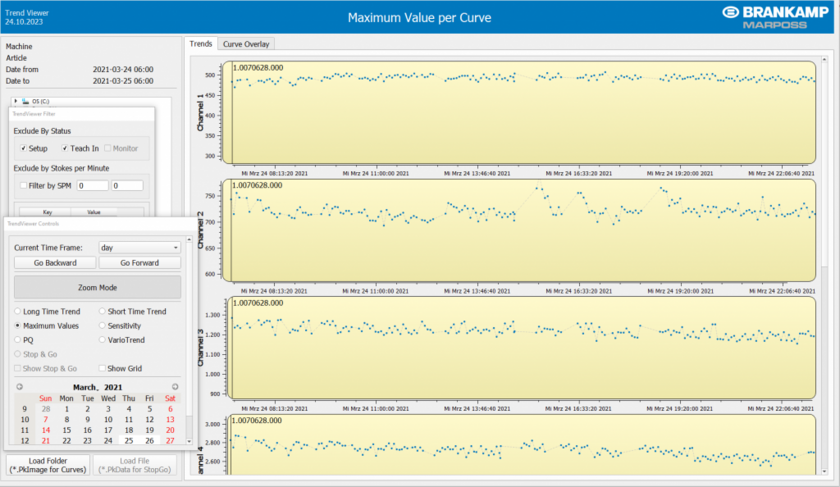Click the OS (C:) drive icon
Image resolution: width=840 pixels, height=487 pixels.
click(25, 101)
